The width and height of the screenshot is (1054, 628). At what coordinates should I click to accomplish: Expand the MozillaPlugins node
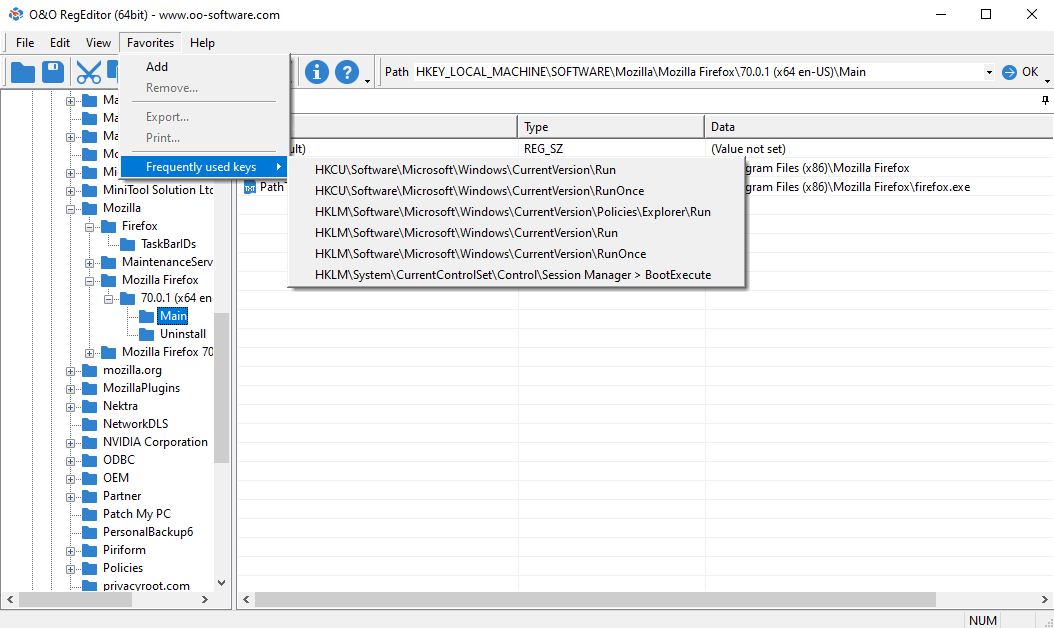pos(71,389)
